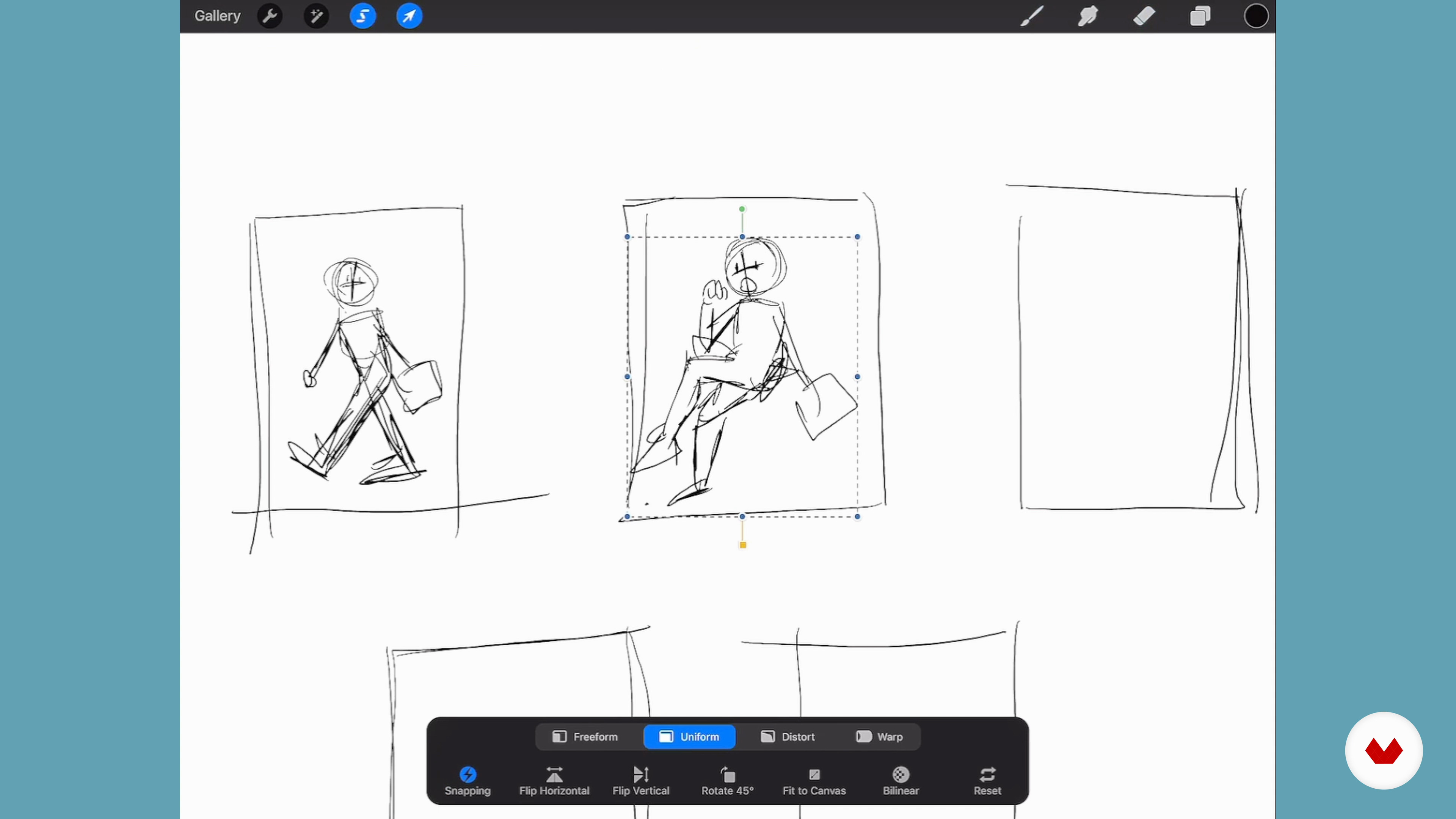Open the Actions wrench menu
This screenshot has height=819, width=1456.
[270, 16]
